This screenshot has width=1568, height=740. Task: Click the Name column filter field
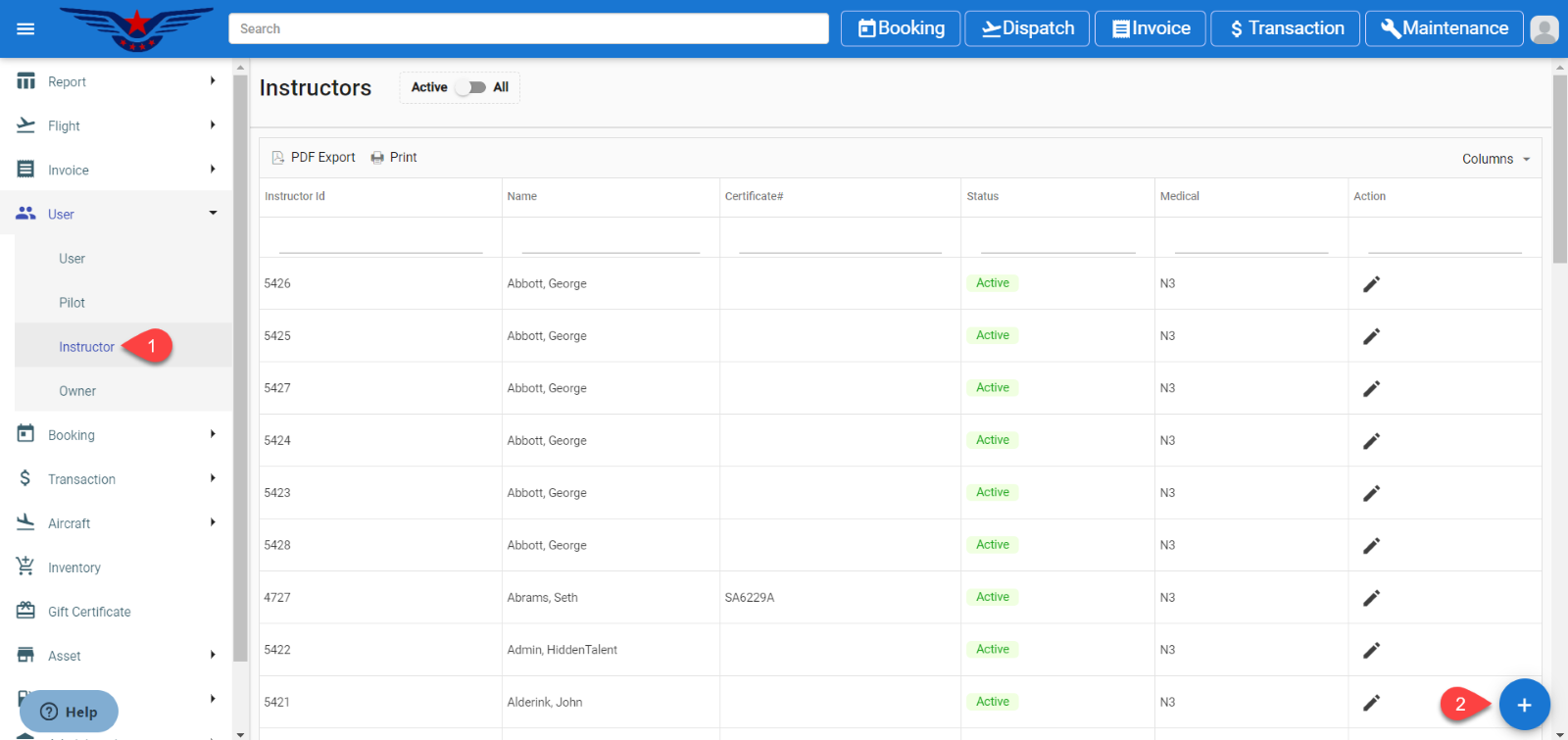(610, 241)
